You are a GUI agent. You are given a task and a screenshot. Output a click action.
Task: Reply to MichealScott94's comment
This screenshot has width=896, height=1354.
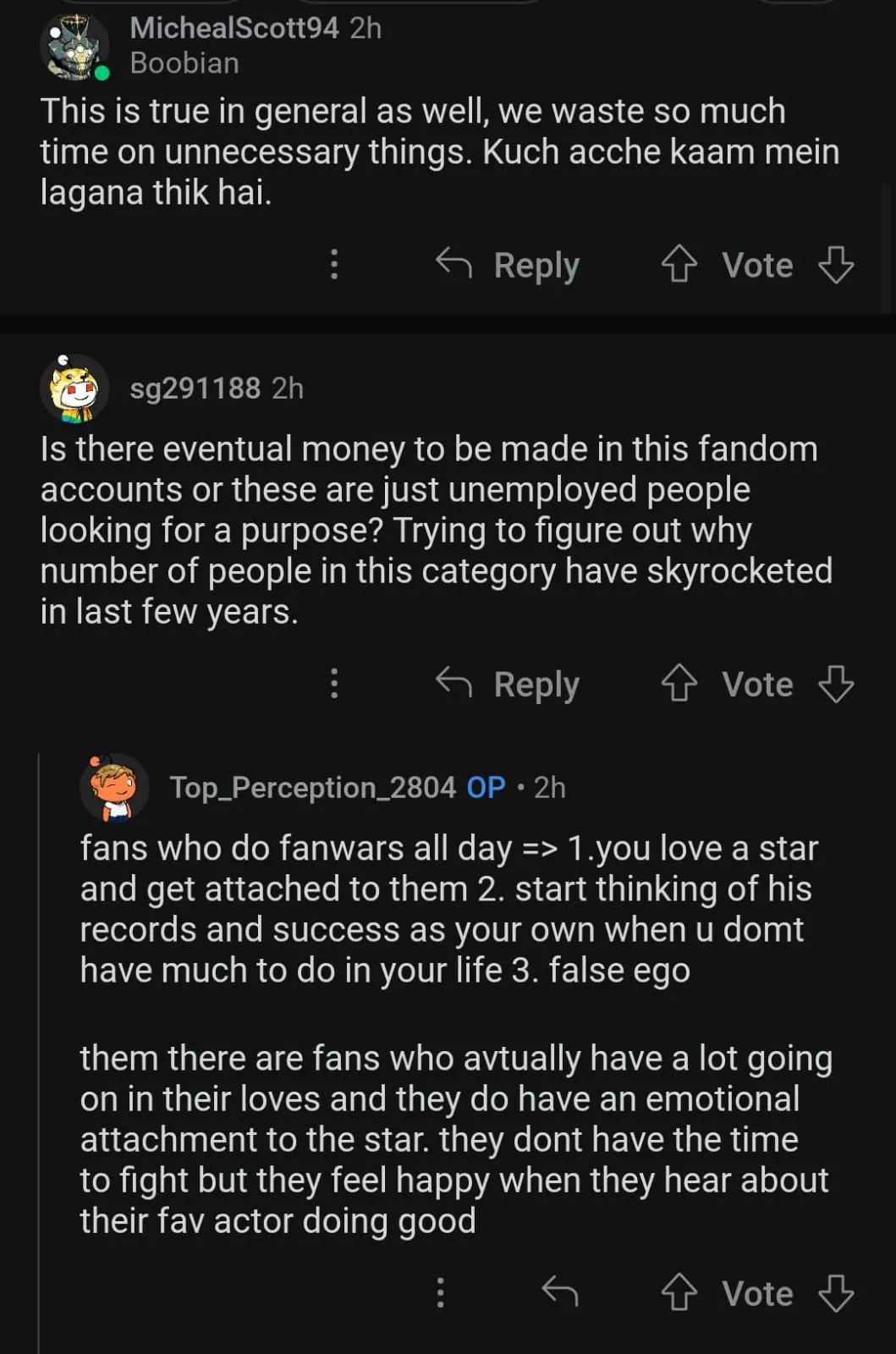508,264
